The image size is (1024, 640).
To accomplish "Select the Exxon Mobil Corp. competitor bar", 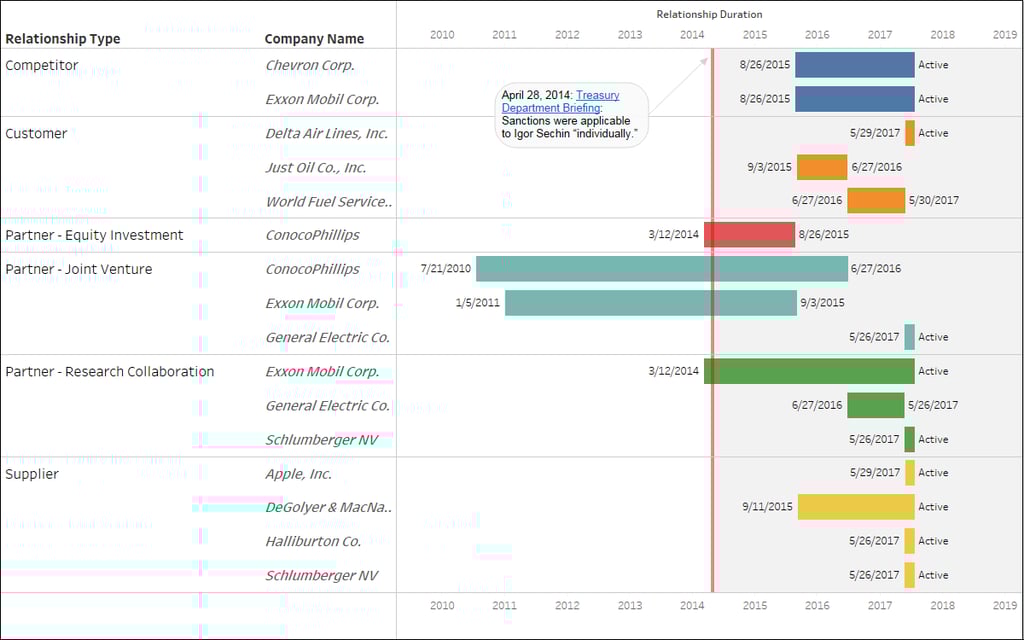I will click(854, 99).
